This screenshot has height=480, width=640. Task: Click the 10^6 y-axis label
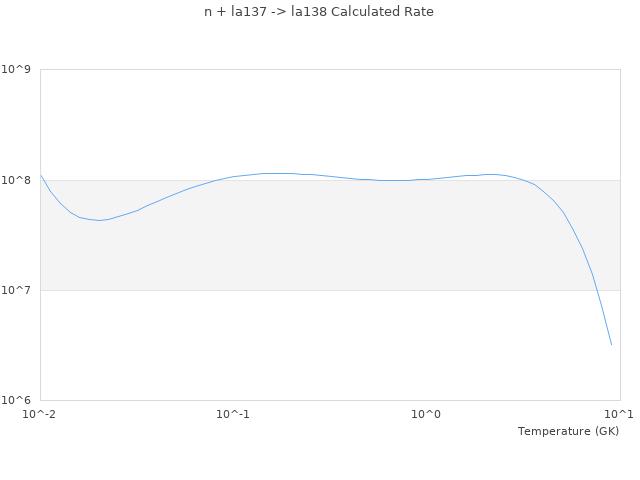click(x=18, y=401)
